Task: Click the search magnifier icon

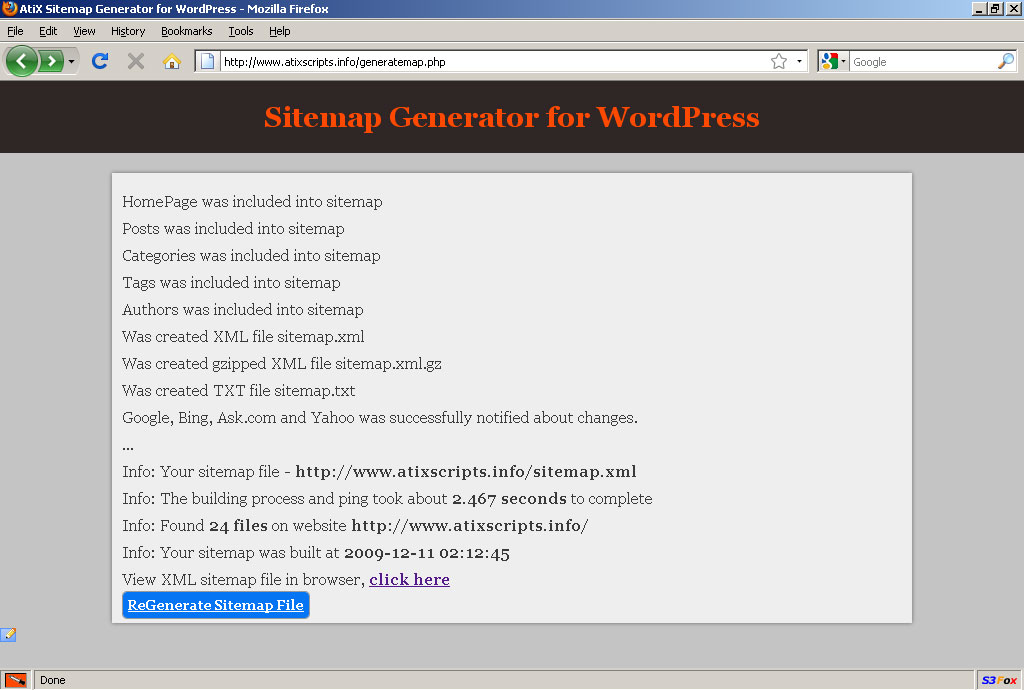Action: 1006,61
